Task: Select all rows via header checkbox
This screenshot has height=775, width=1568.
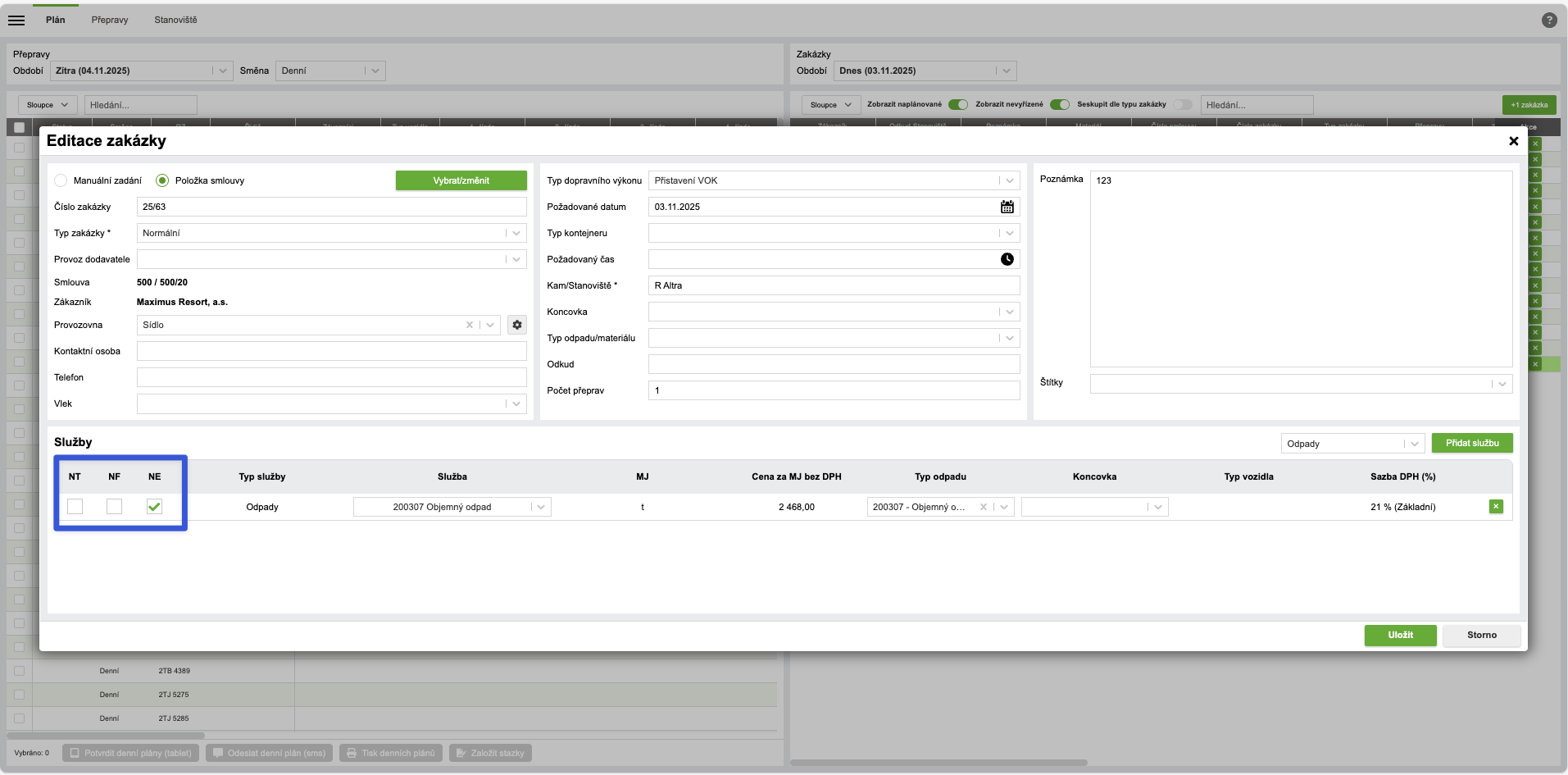Action: (x=19, y=127)
